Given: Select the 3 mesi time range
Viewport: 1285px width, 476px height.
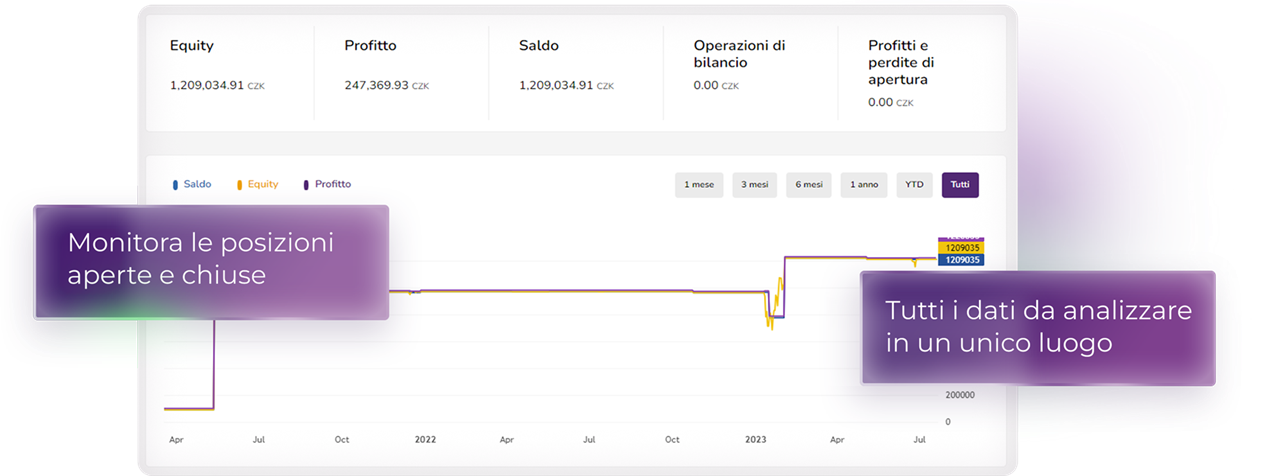Looking at the screenshot, I should (755, 185).
